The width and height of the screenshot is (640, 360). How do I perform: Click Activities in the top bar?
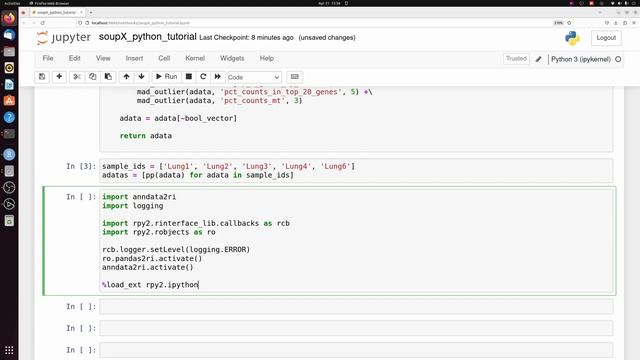(x=12, y=3)
